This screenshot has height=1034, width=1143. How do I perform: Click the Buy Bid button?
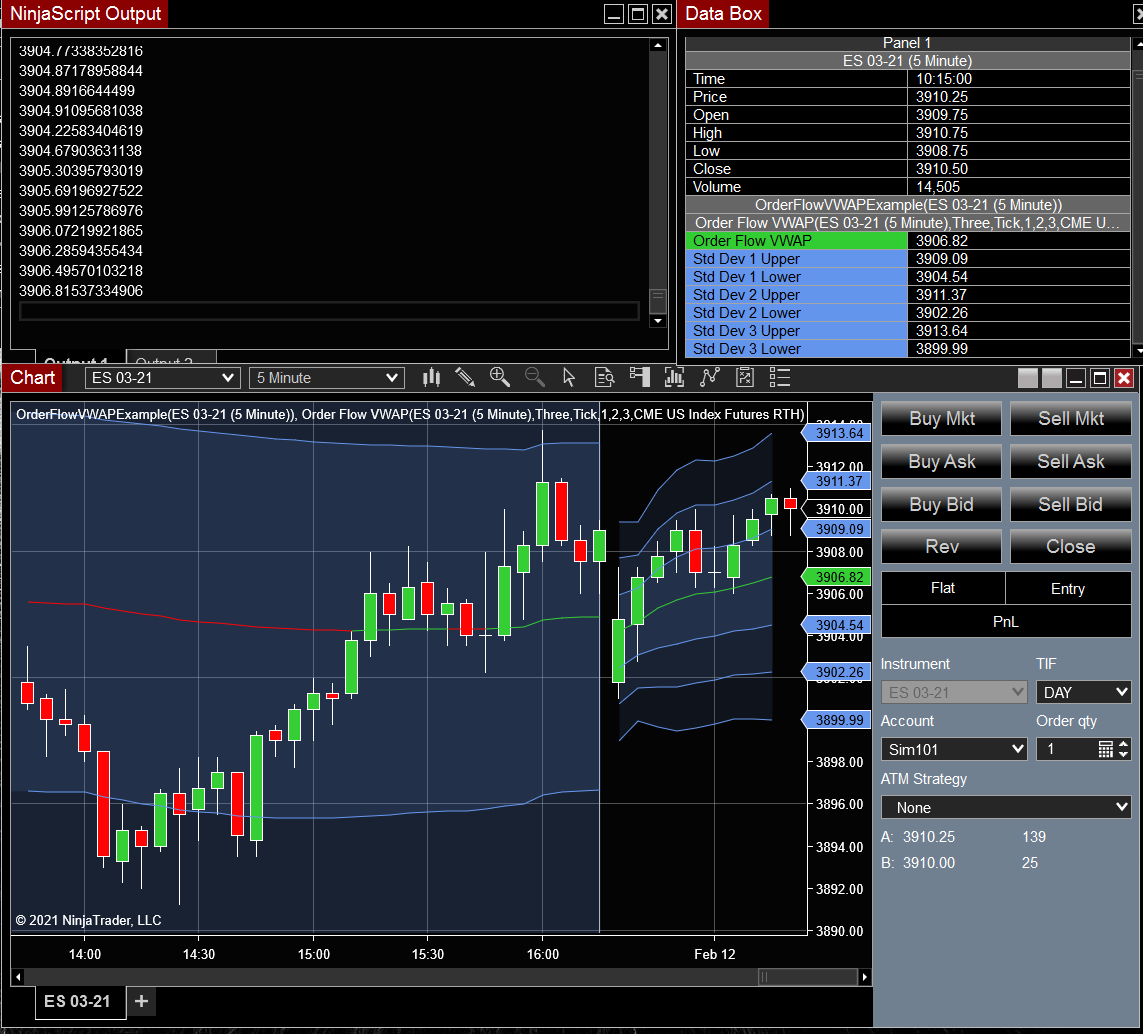pos(942,505)
